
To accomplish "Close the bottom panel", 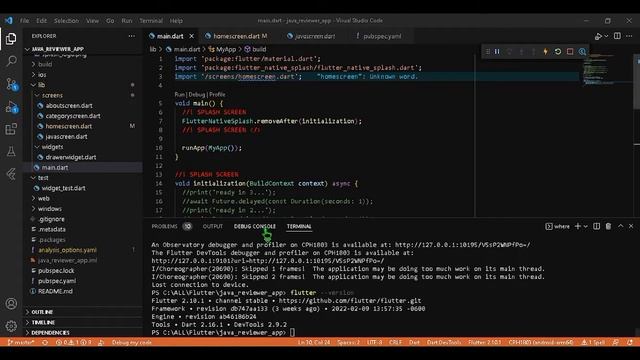I will tap(631, 226).
